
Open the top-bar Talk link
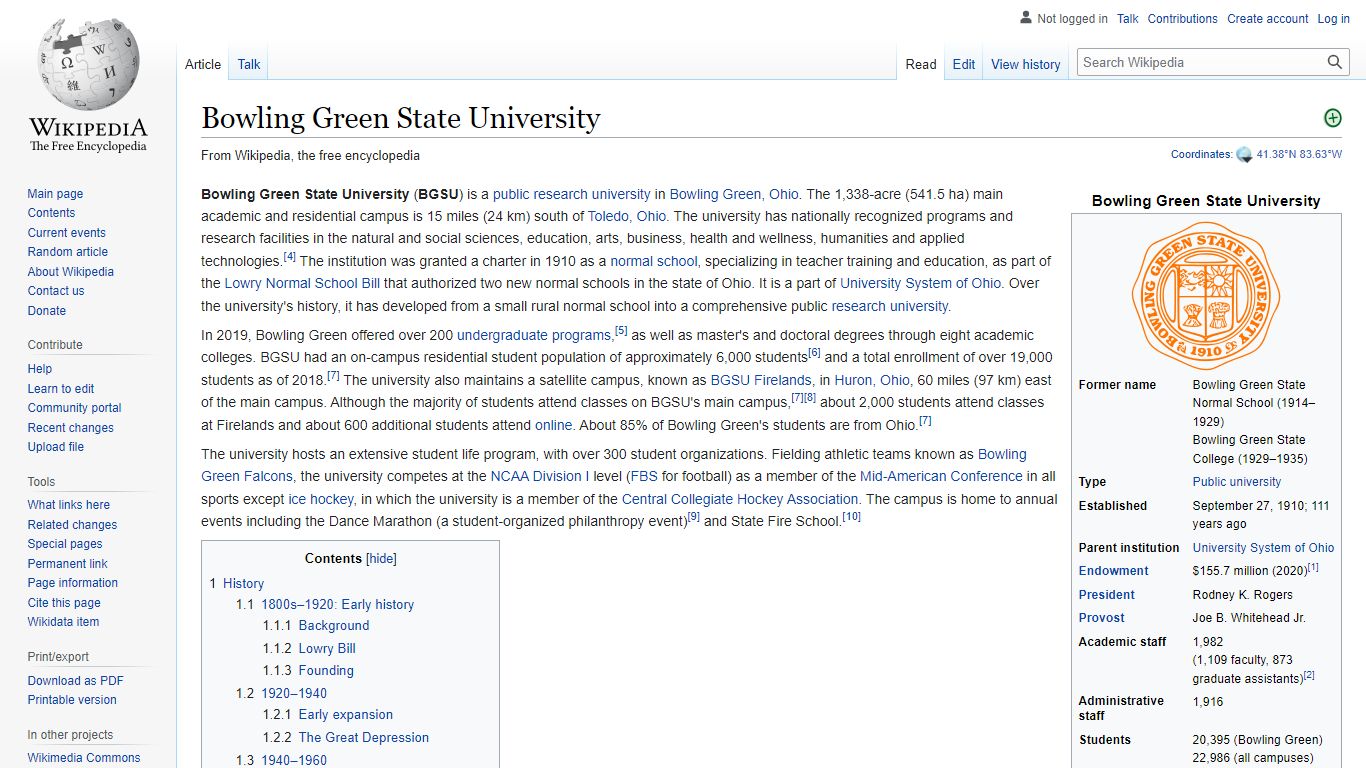click(x=1128, y=19)
